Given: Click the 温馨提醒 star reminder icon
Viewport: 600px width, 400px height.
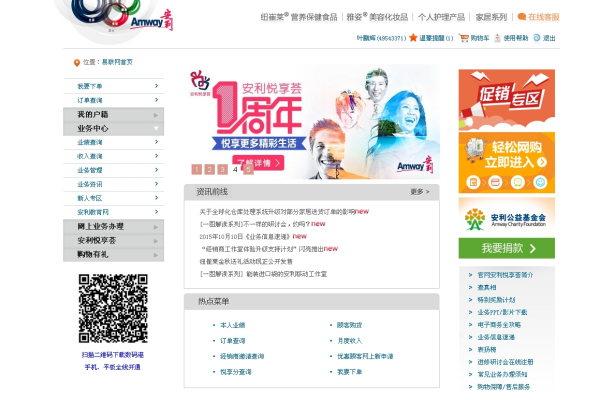Looking at the screenshot, I should coord(413,38).
